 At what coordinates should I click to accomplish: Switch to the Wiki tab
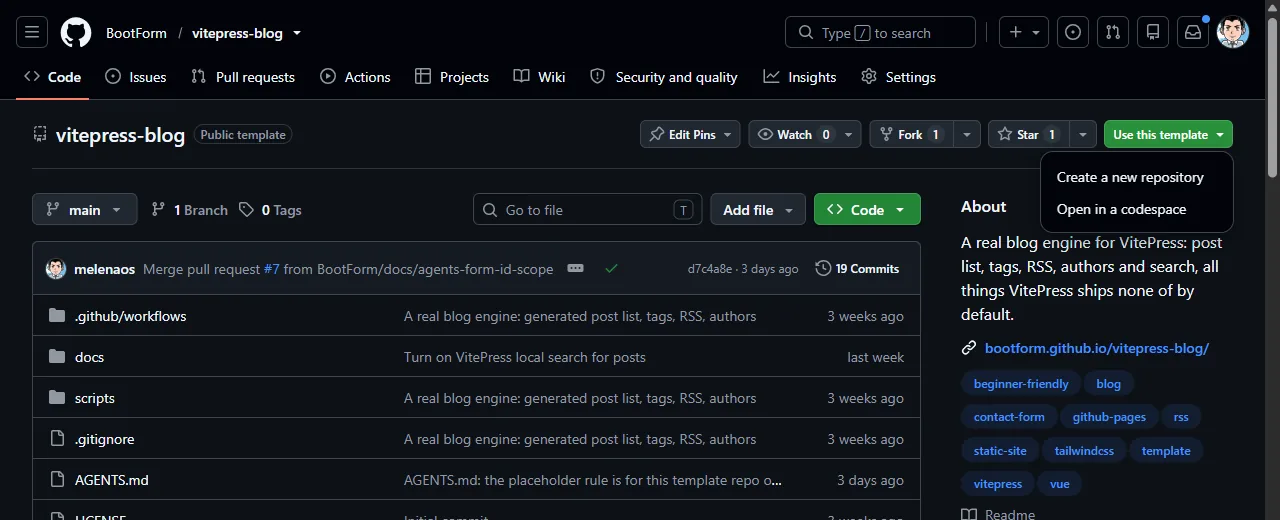tap(539, 77)
